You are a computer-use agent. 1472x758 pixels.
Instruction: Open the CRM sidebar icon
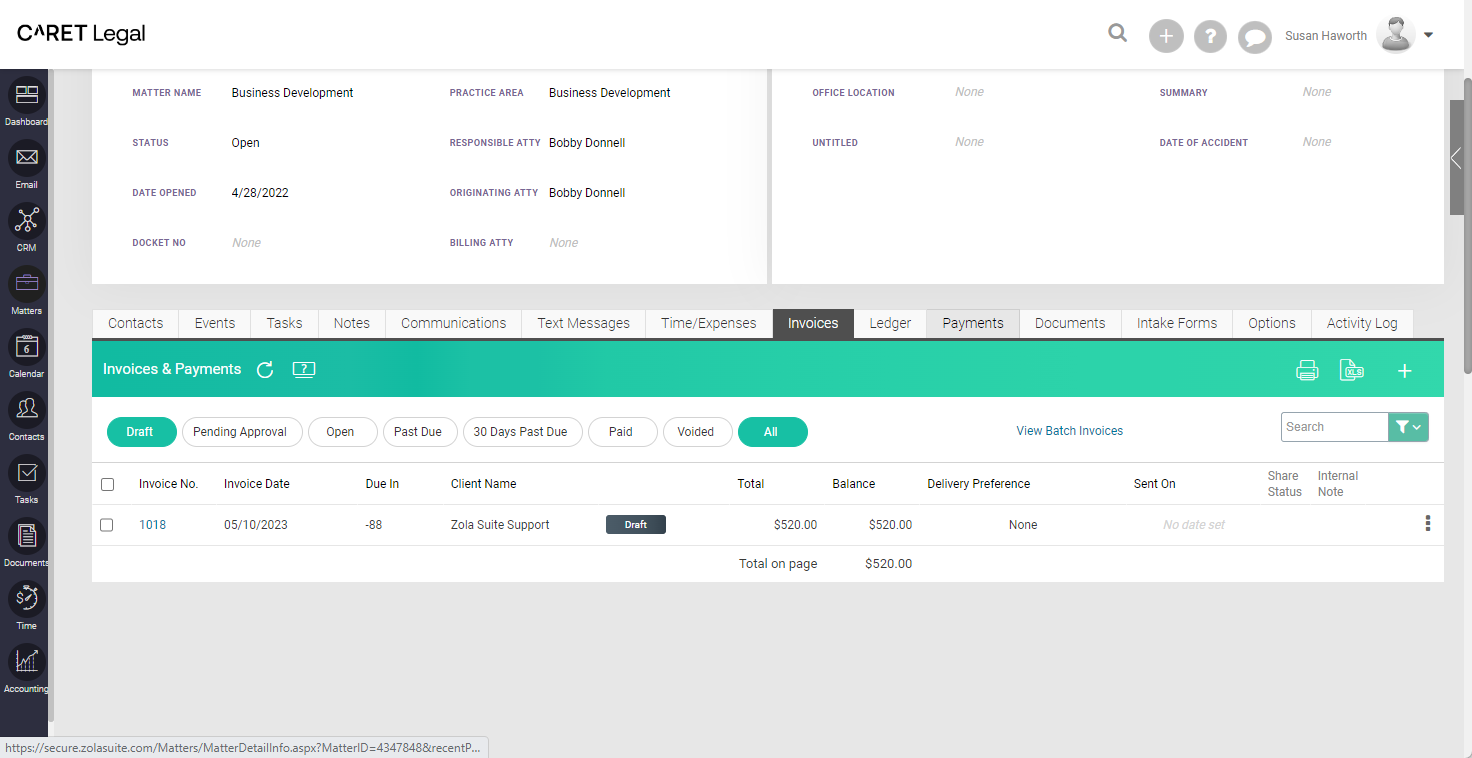tap(27, 221)
